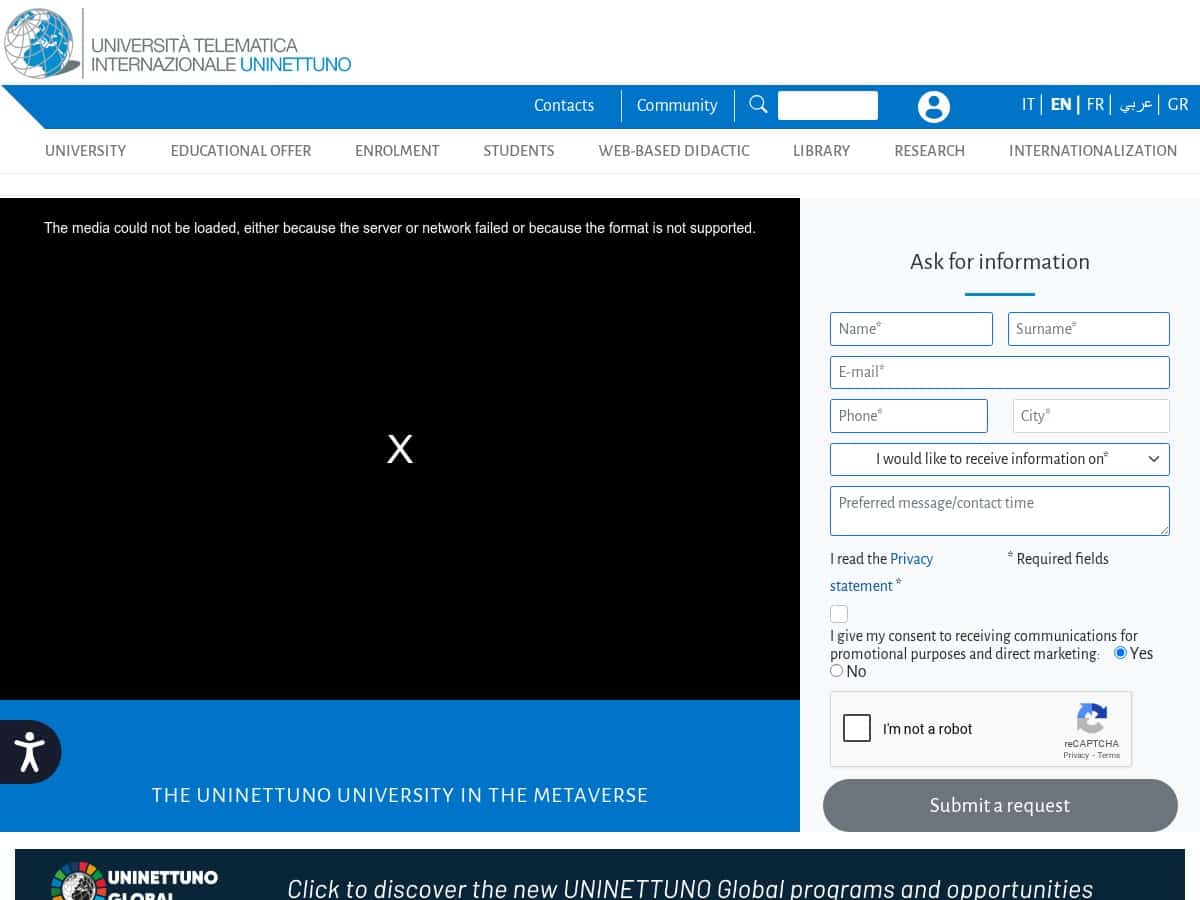The height and width of the screenshot is (900, 1200).
Task: Open 'I would like to receive information on' dropdown
Action: pos(1000,459)
